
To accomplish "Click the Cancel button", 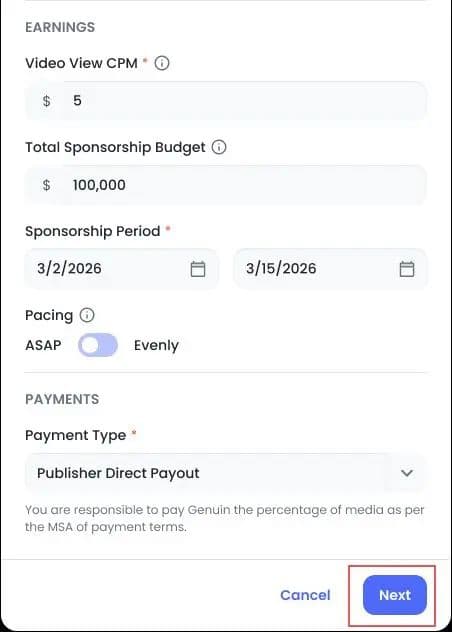I will point(305,595).
